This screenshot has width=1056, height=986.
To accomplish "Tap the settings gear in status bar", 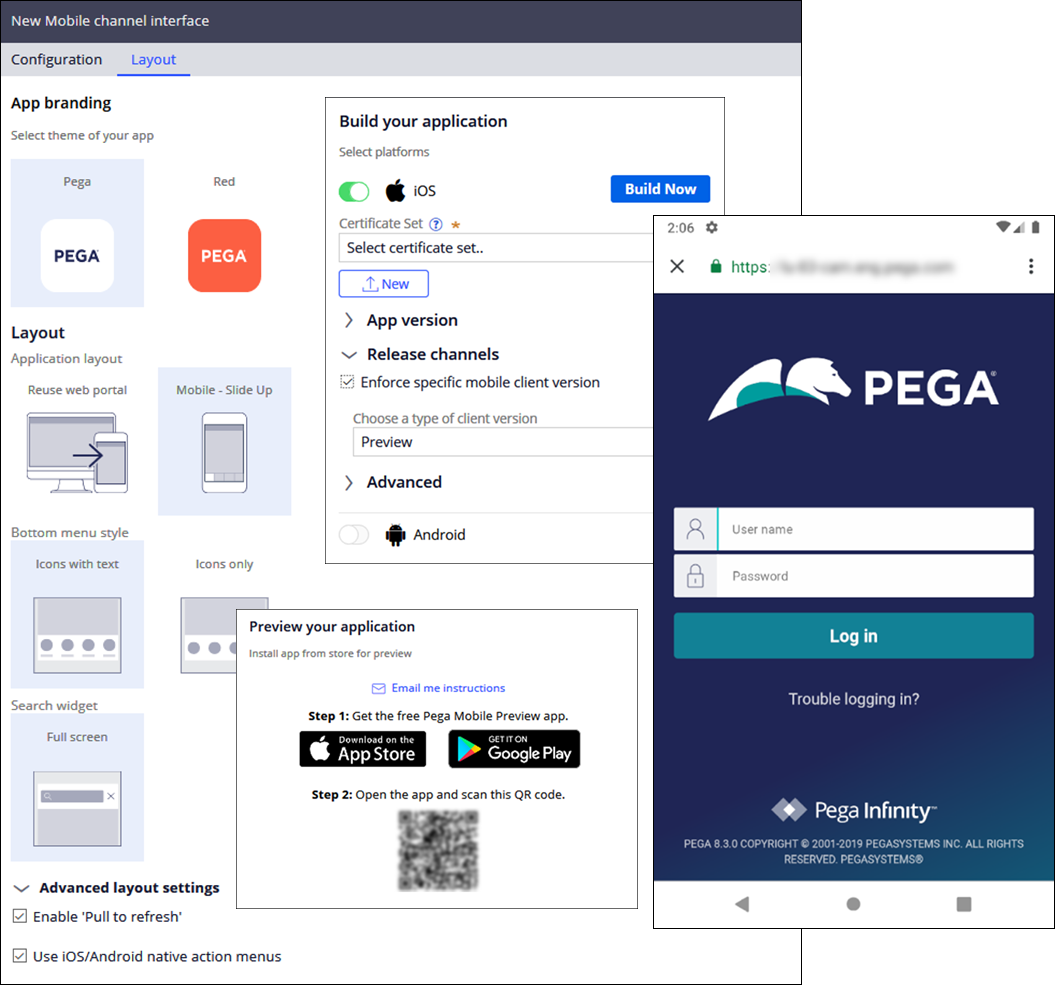I will click(x=712, y=227).
